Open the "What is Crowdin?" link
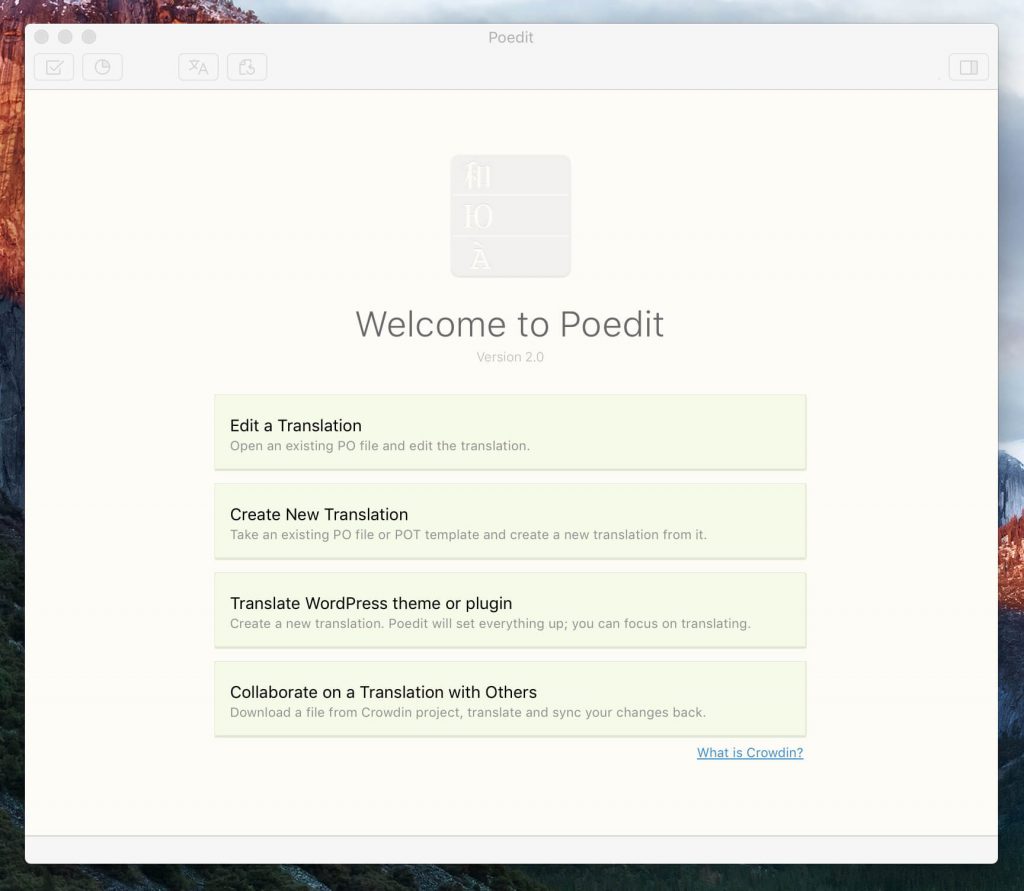 [750, 752]
